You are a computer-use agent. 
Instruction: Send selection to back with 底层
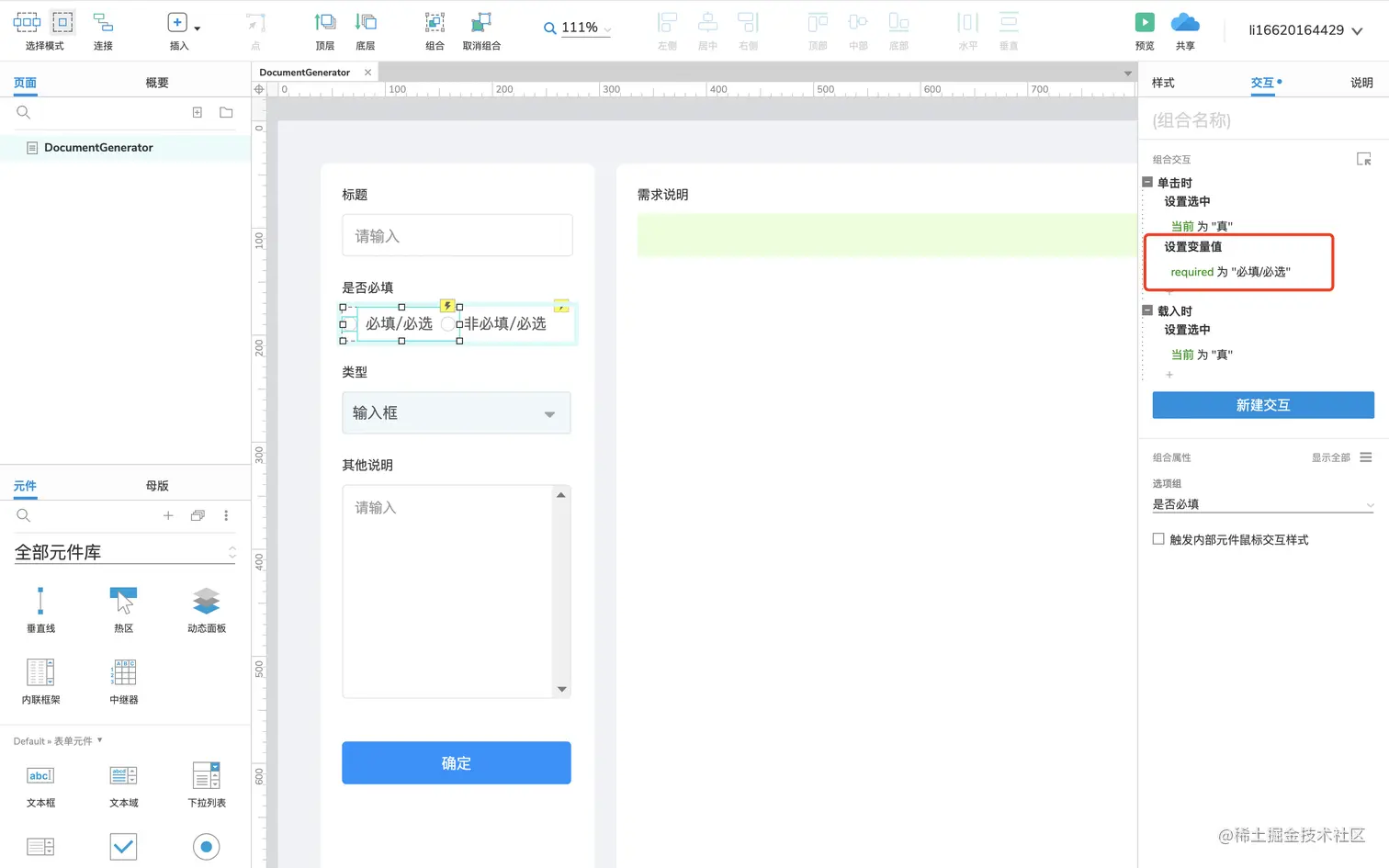pos(366,22)
